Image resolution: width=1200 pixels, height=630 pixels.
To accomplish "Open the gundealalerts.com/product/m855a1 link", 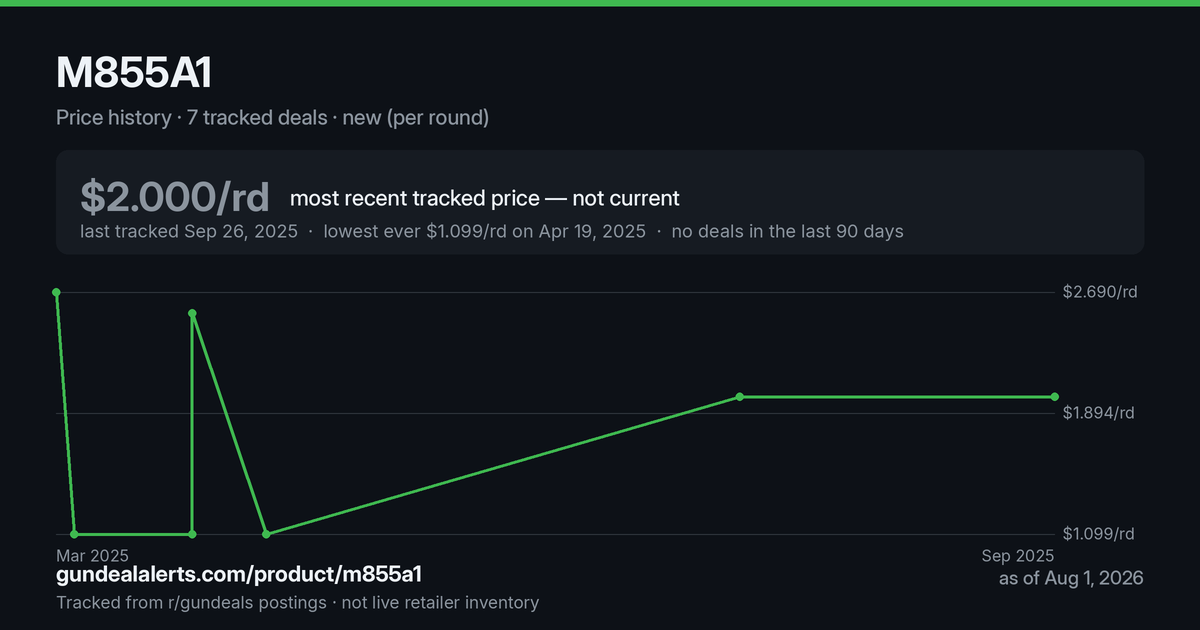I will [x=239, y=574].
